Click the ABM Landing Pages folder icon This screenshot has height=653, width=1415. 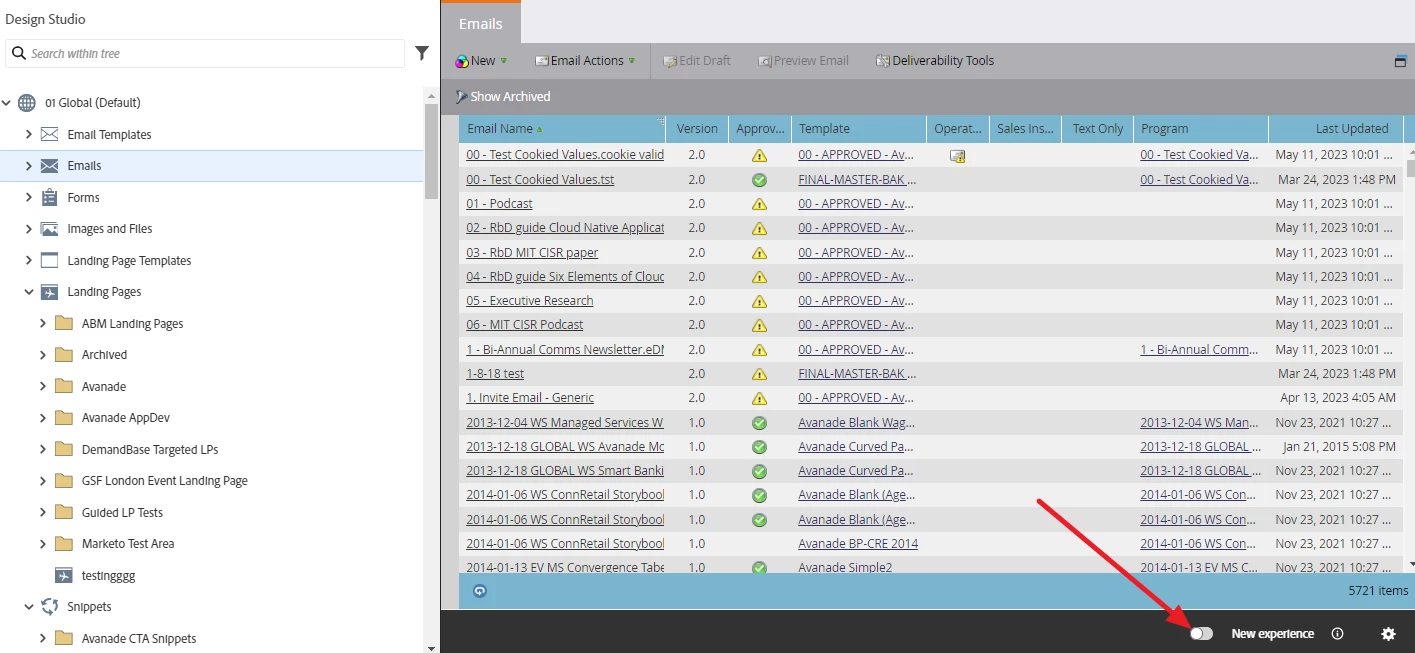(64, 323)
